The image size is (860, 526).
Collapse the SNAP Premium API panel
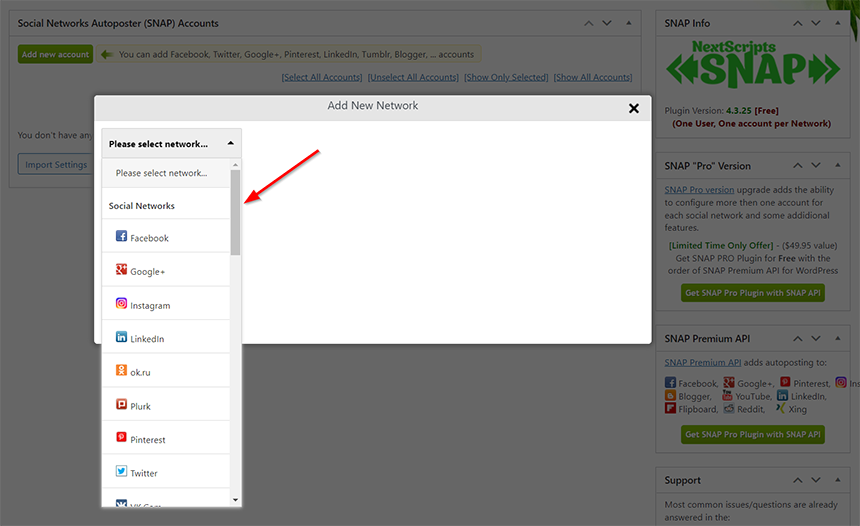click(838, 338)
